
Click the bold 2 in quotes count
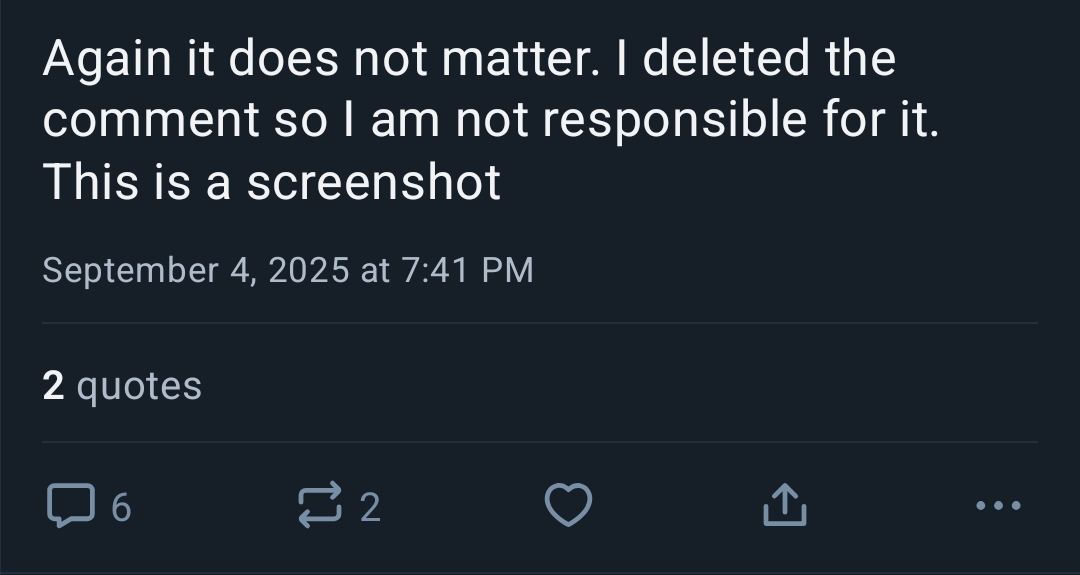tap(53, 386)
